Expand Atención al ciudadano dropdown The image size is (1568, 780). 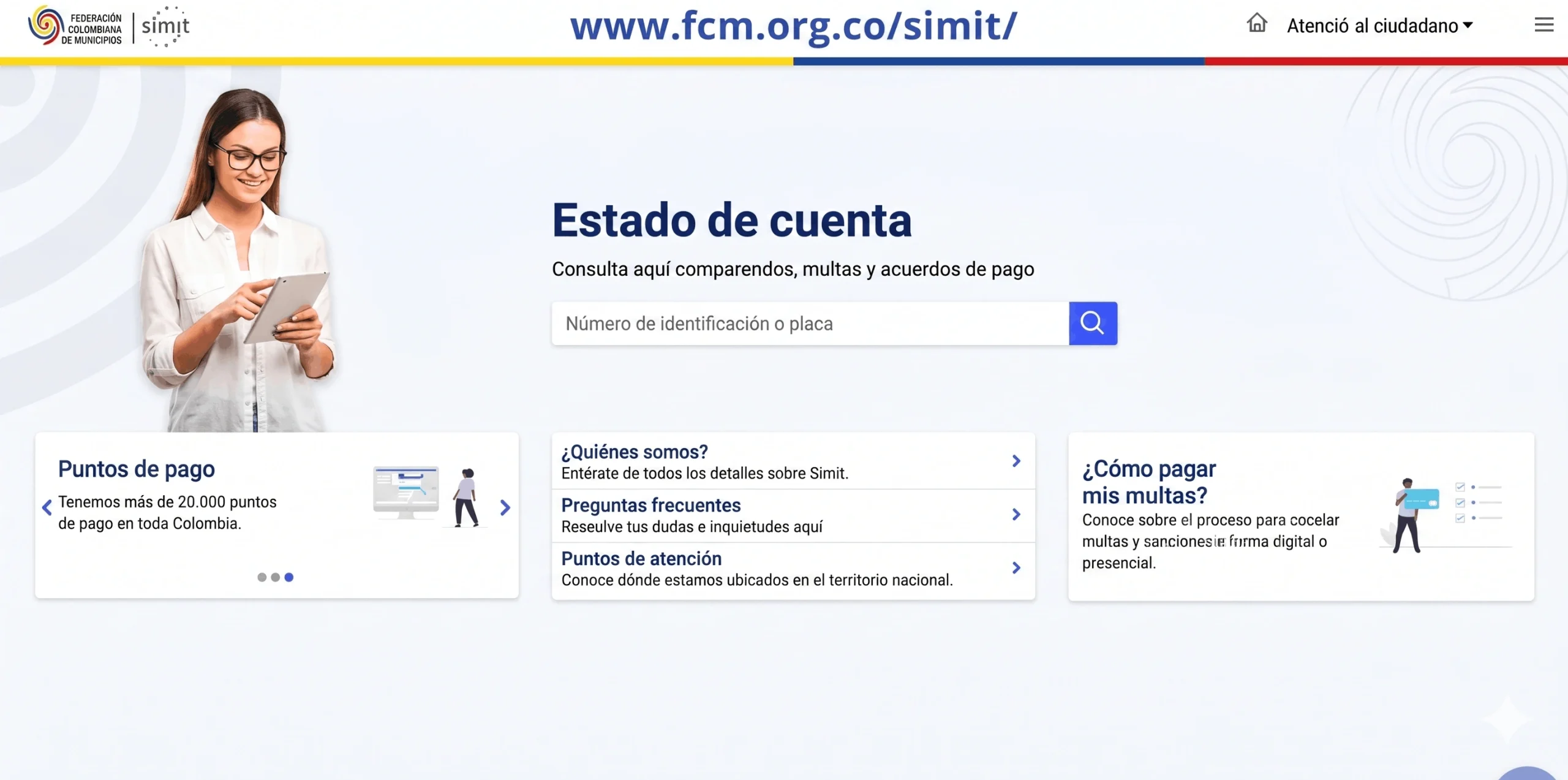tap(1379, 26)
